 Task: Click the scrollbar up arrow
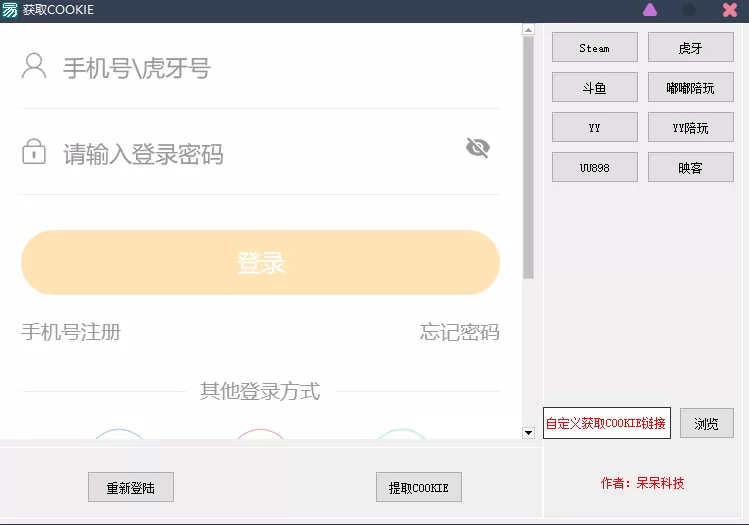[x=528, y=30]
